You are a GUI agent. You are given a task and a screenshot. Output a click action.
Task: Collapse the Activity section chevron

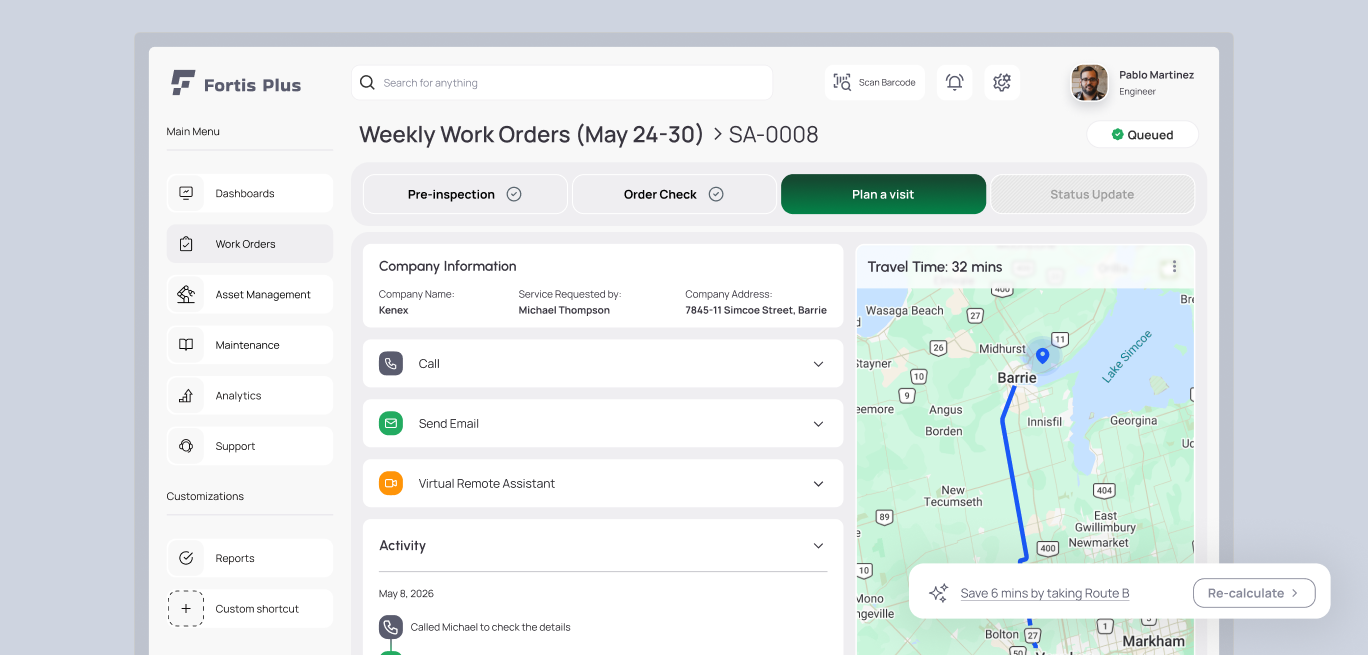[x=819, y=546]
